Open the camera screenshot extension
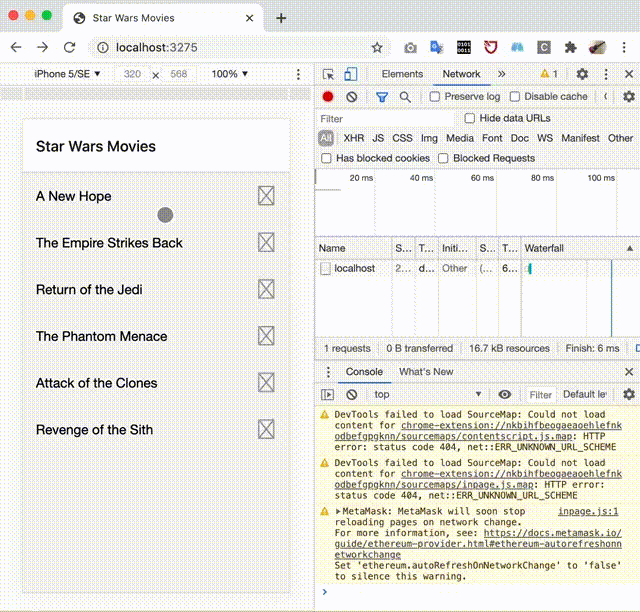Viewport: 640px width, 612px height. point(410,48)
